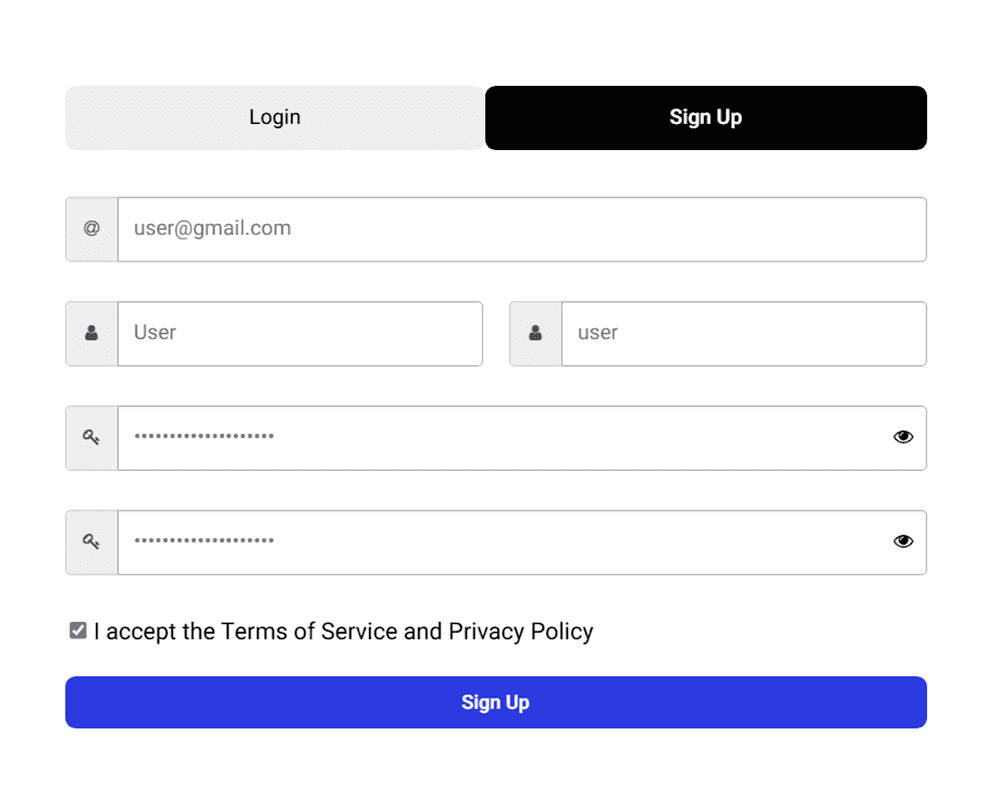
Task: Click the key icon beside the first password field
Action: click(x=92, y=437)
